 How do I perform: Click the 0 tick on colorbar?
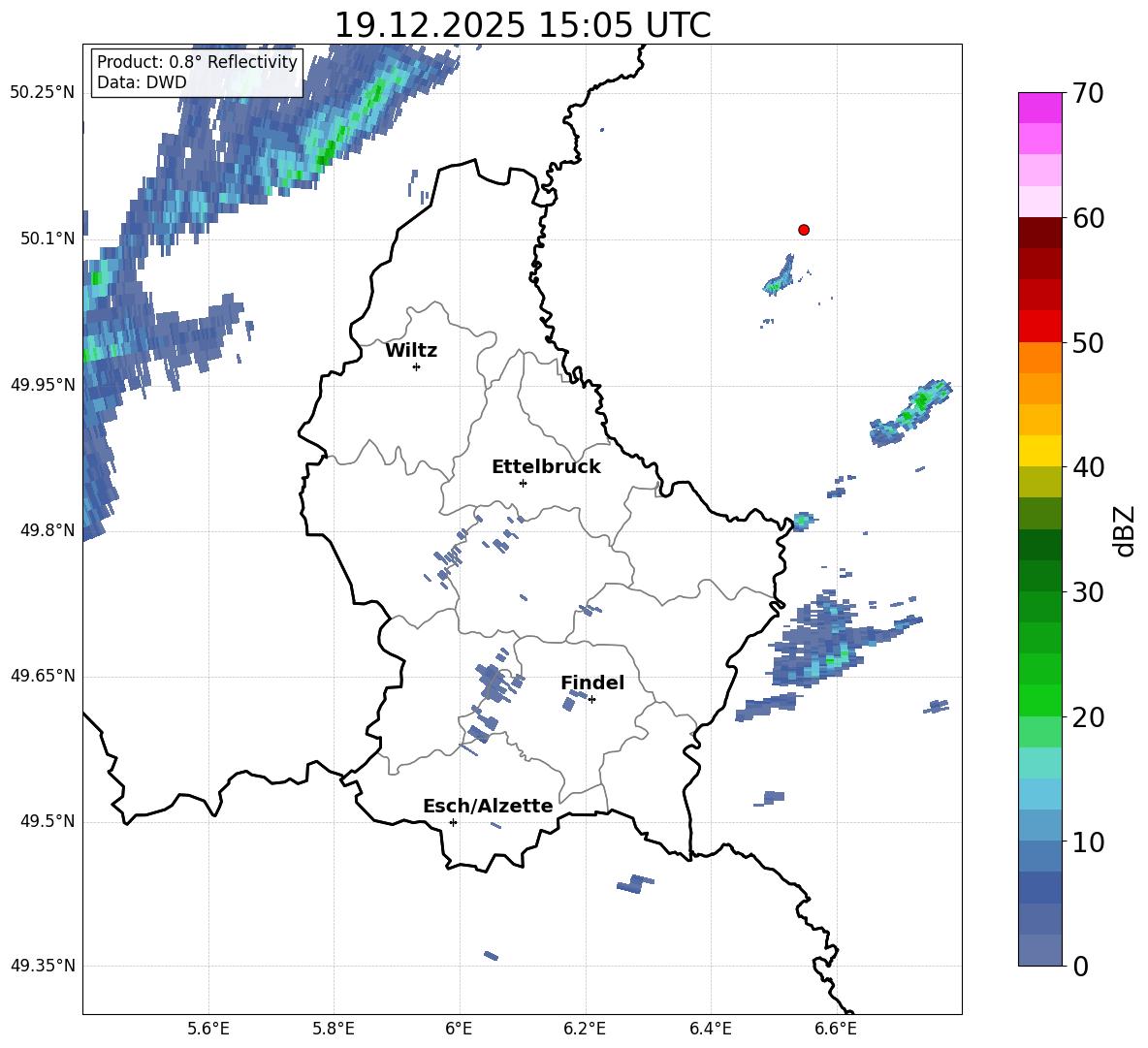click(x=1081, y=966)
